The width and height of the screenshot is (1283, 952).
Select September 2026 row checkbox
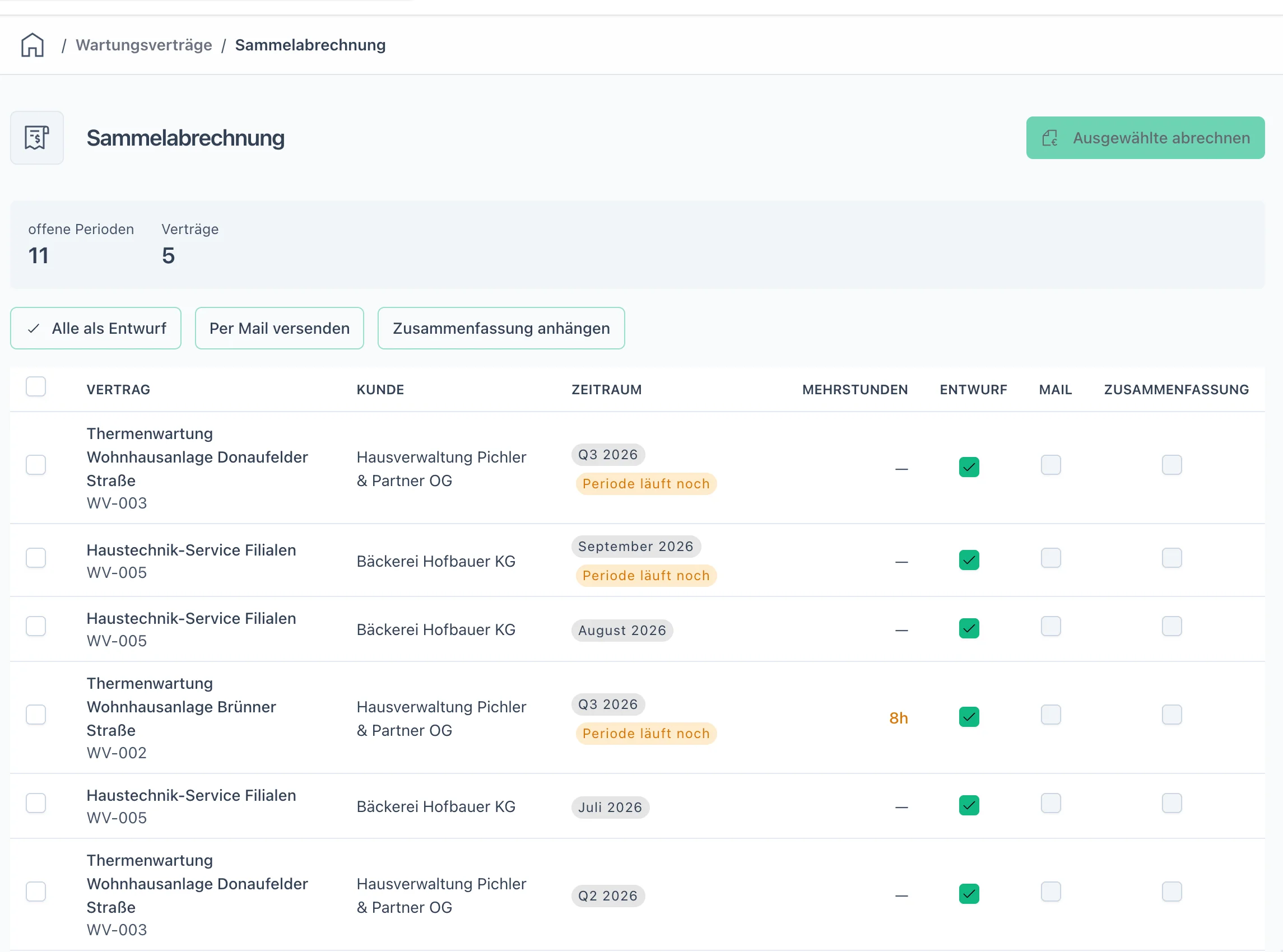click(36, 558)
